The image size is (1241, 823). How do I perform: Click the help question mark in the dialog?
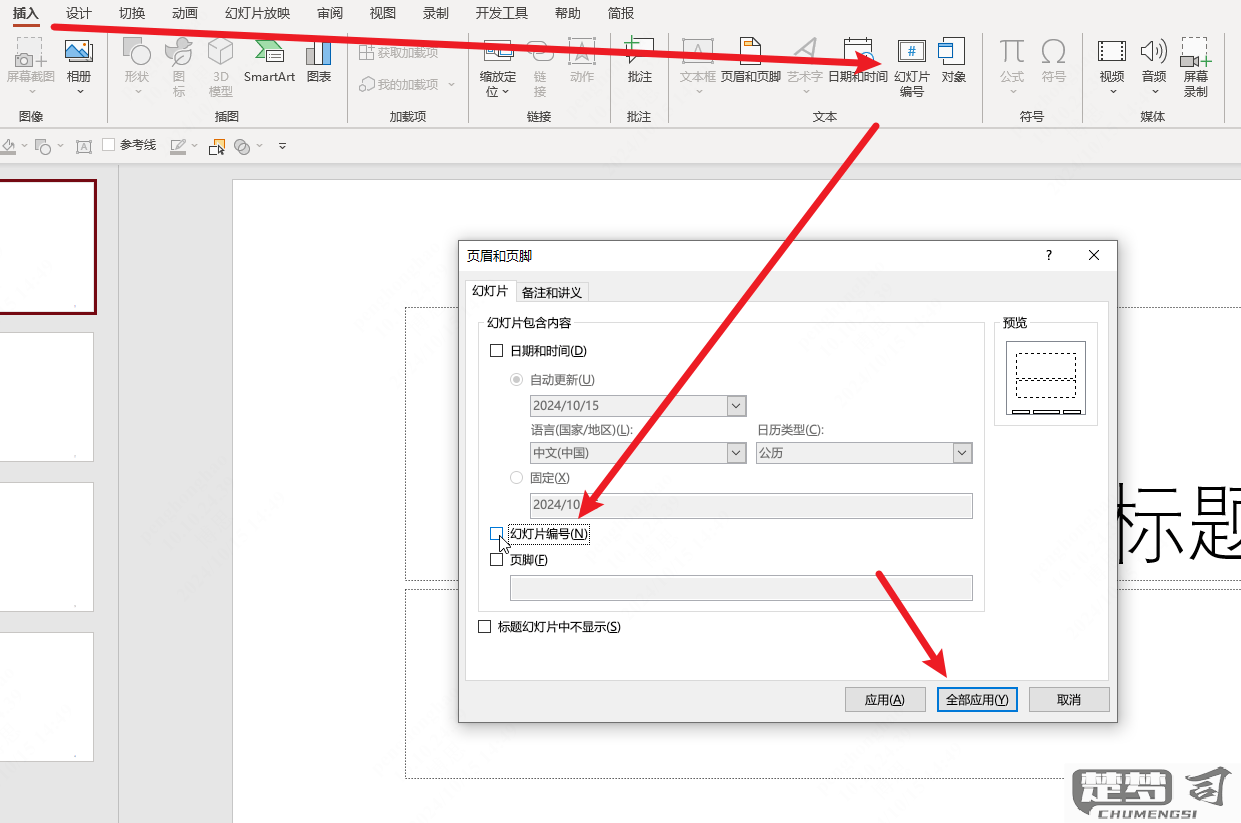pos(1049,256)
